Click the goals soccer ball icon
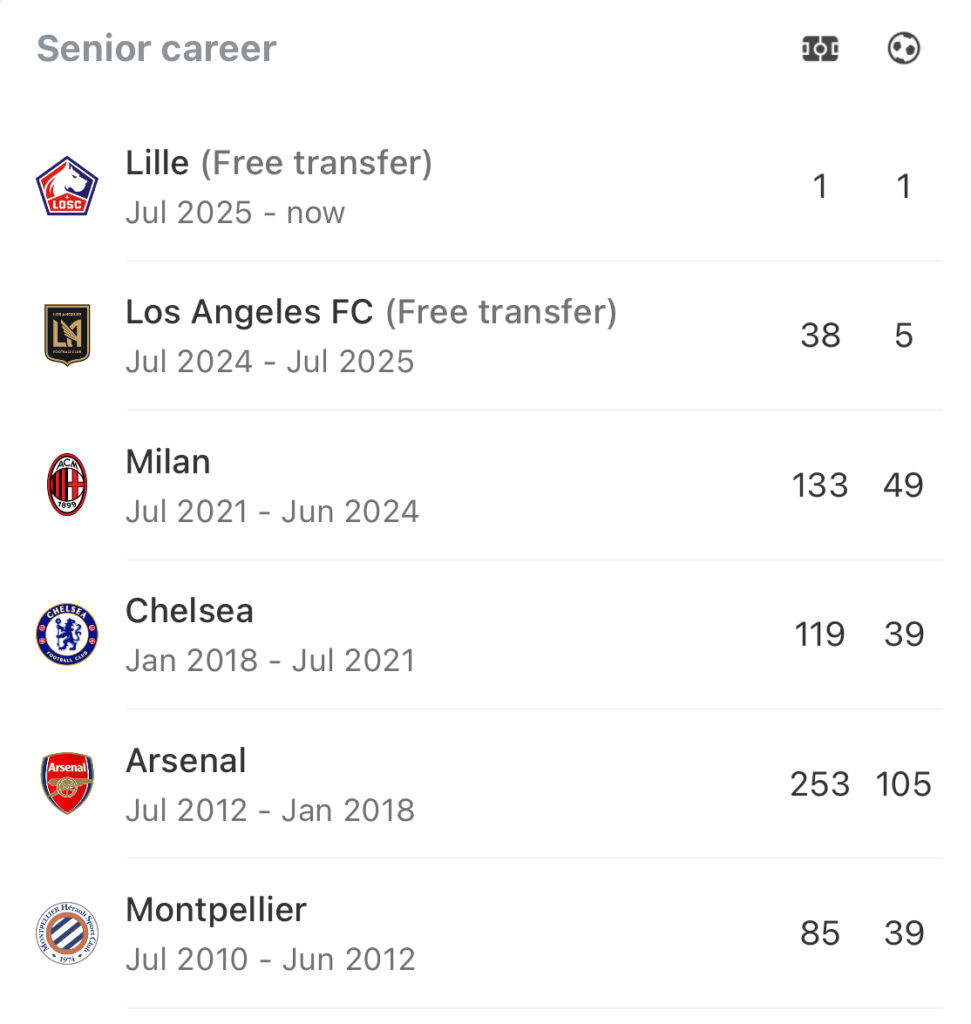This screenshot has width=971, height=1024. coord(904,48)
